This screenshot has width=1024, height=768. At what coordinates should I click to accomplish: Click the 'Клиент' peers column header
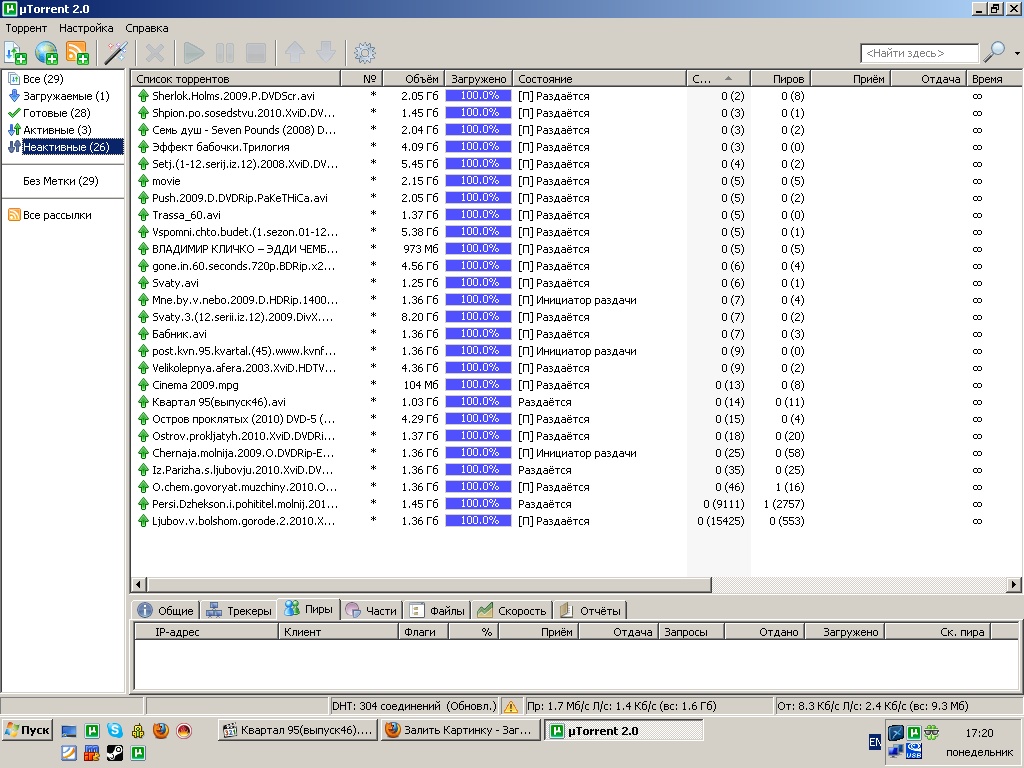pyautogui.click(x=338, y=632)
